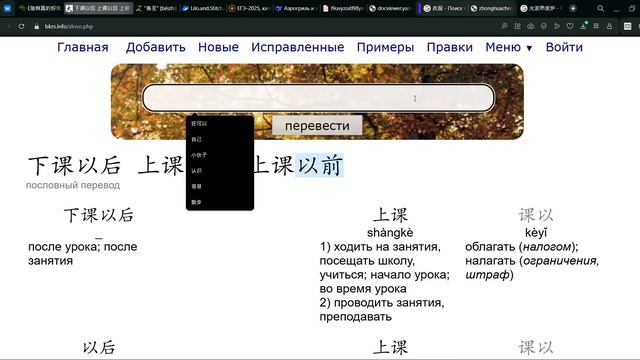Open the Добавить link
Screen dimensions: 640x360
[156, 47]
